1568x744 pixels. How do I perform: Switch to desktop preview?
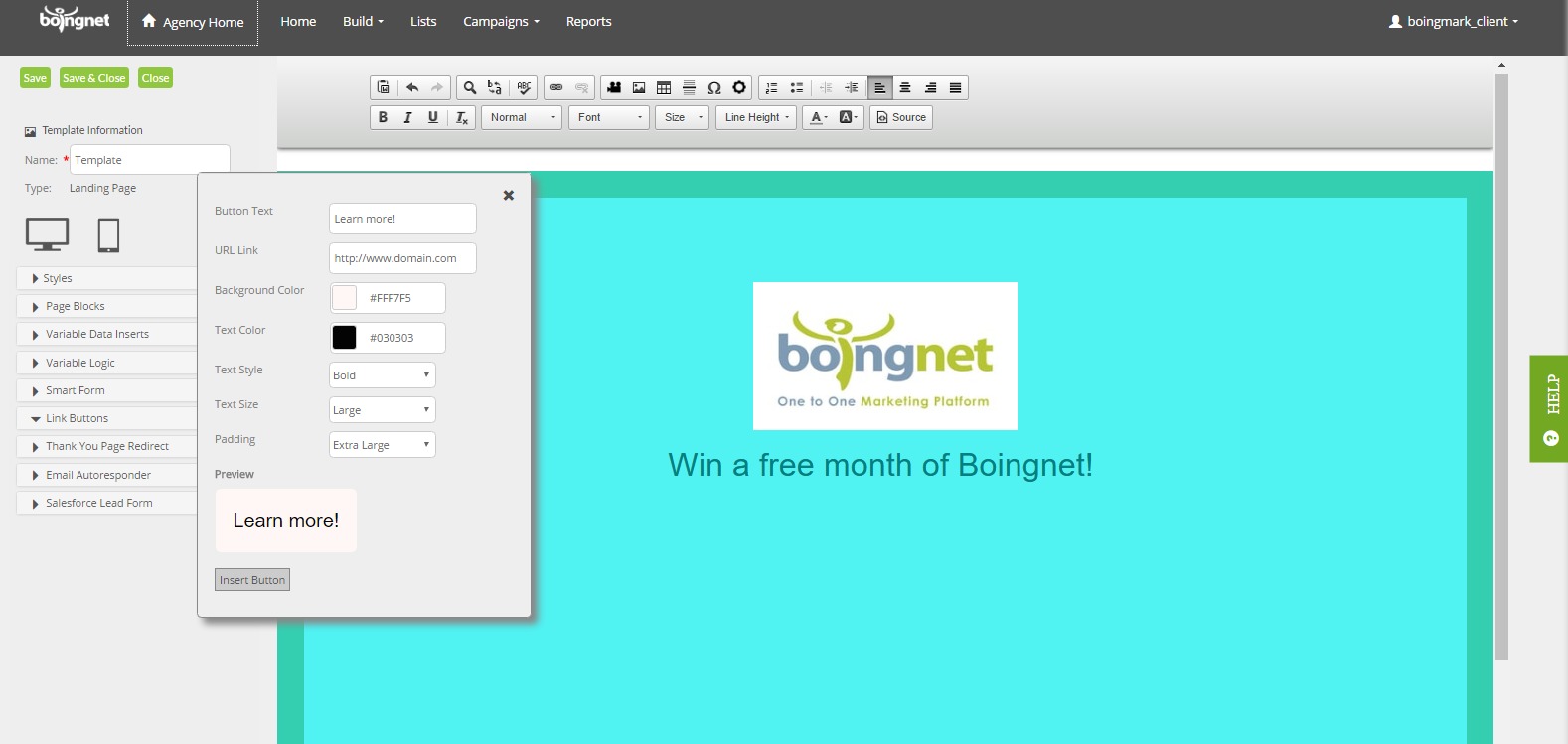(47, 234)
